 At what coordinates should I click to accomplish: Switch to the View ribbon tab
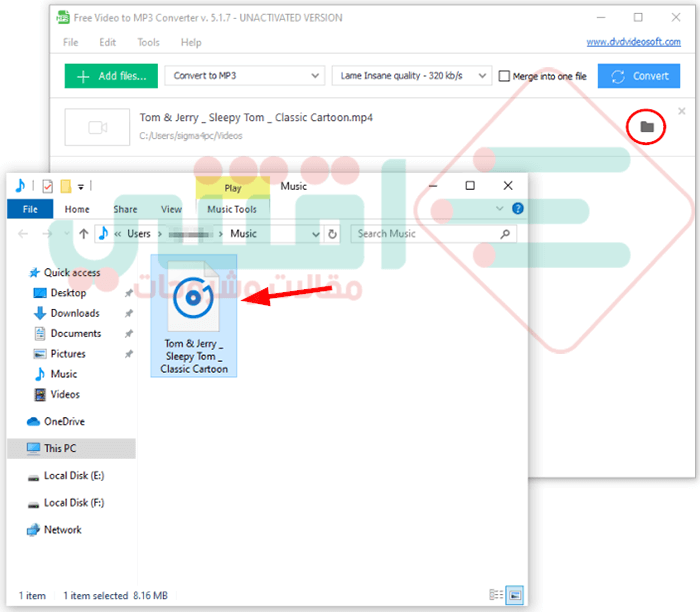[x=171, y=209]
